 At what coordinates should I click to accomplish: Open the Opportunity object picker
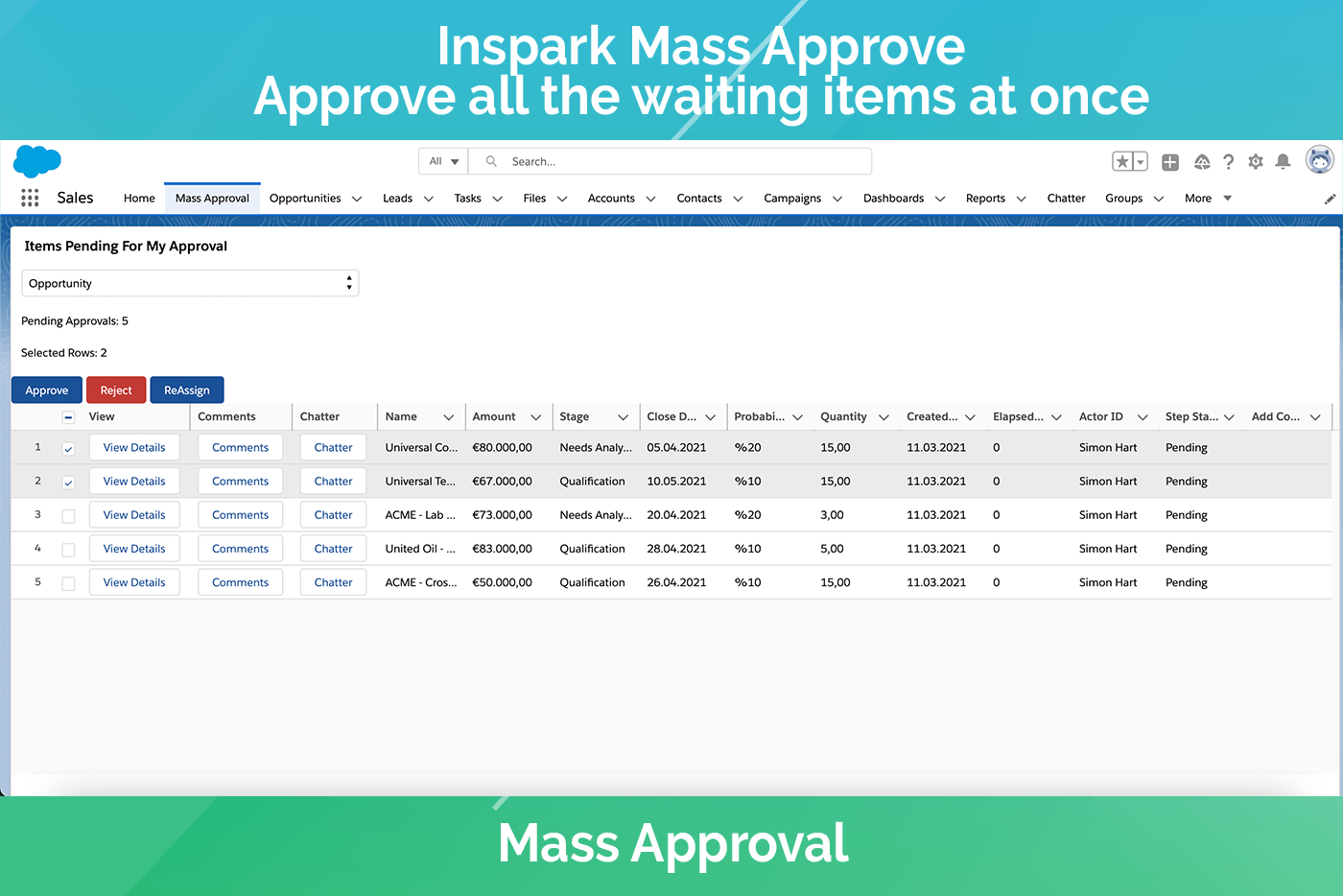pyautogui.click(x=190, y=283)
